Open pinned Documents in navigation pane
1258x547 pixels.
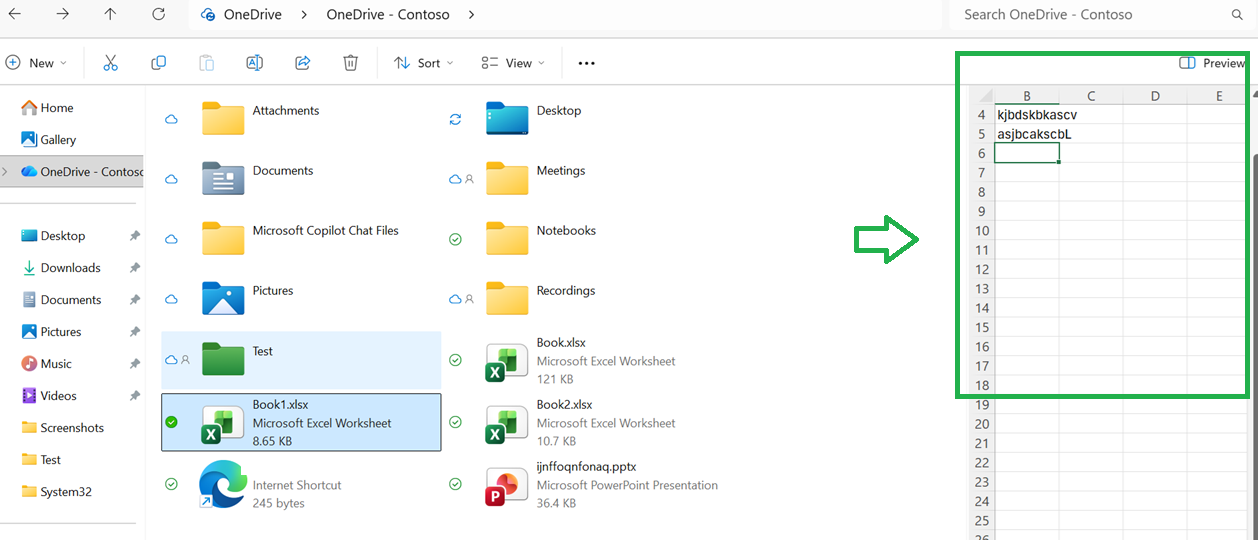pos(72,300)
